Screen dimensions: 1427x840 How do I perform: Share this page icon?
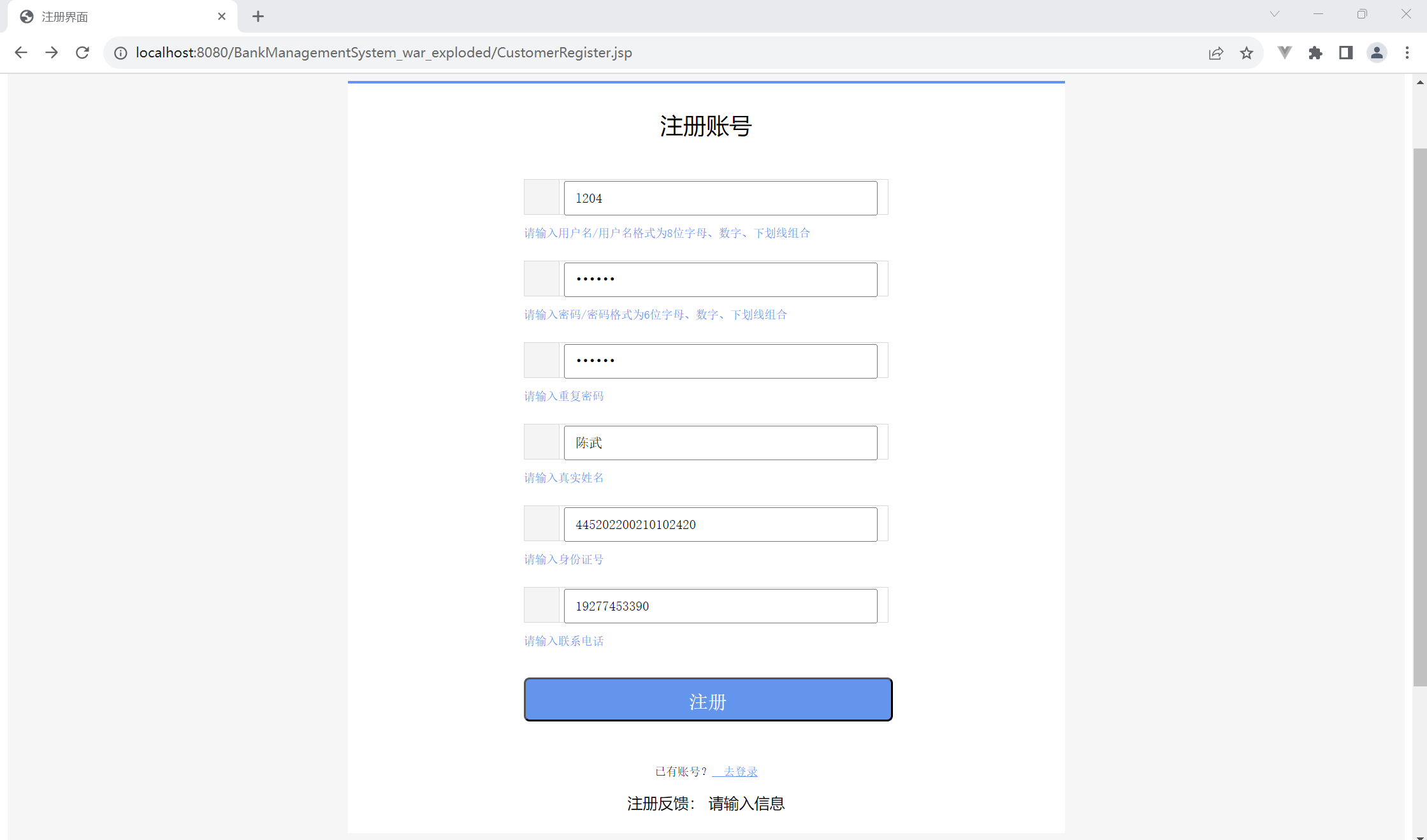pos(1216,53)
